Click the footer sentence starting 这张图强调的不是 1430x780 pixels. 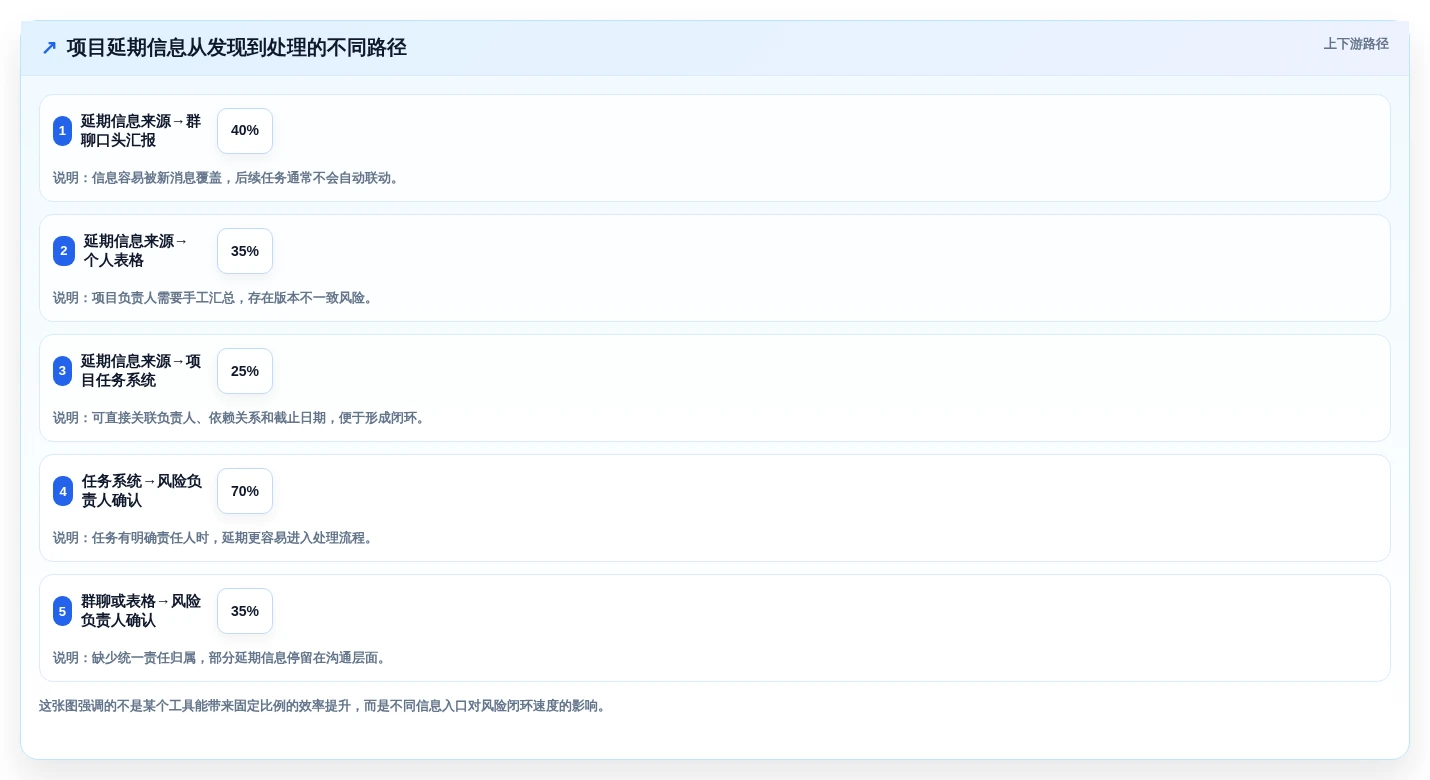point(322,706)
